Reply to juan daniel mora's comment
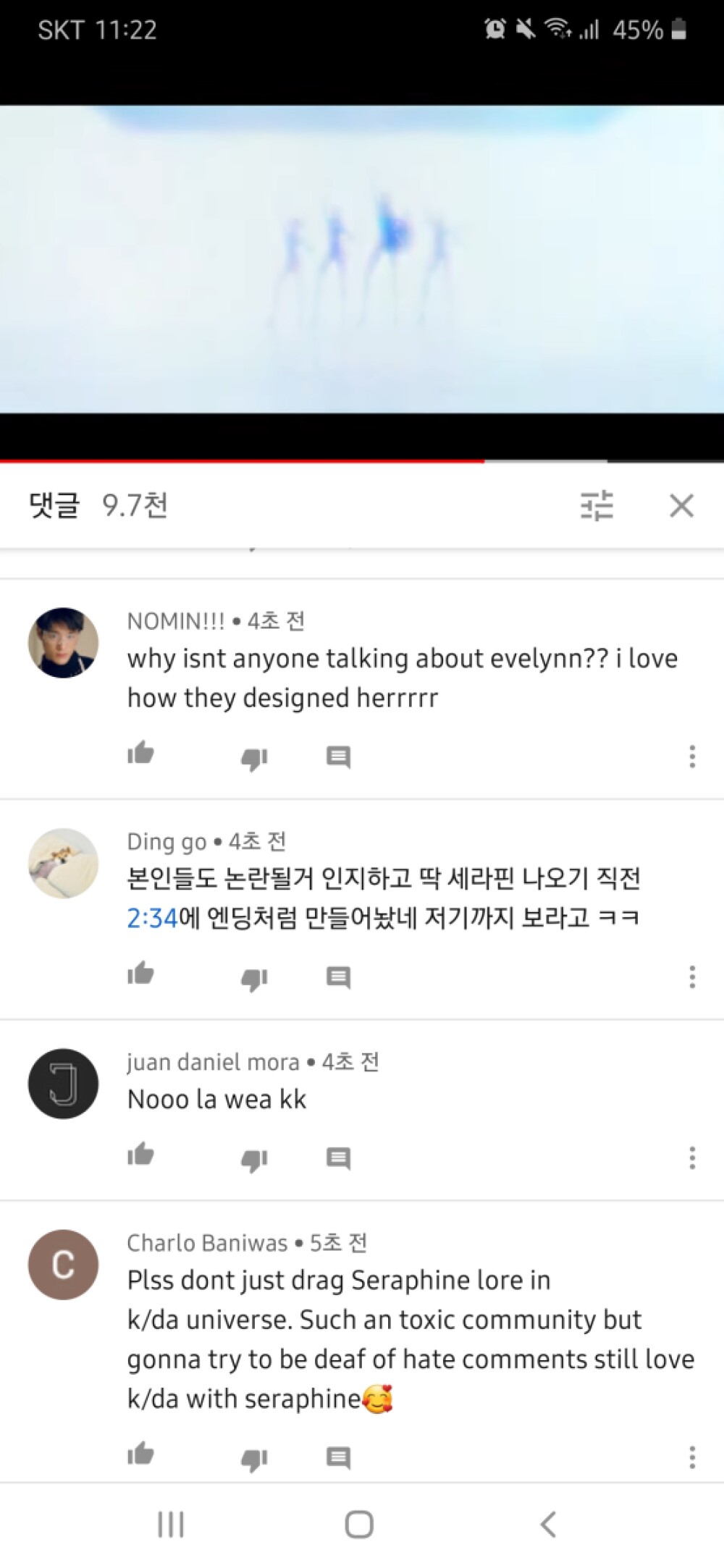This screenshot has width=724, height=1568. pyautogui.click(x=338, y=1158)
